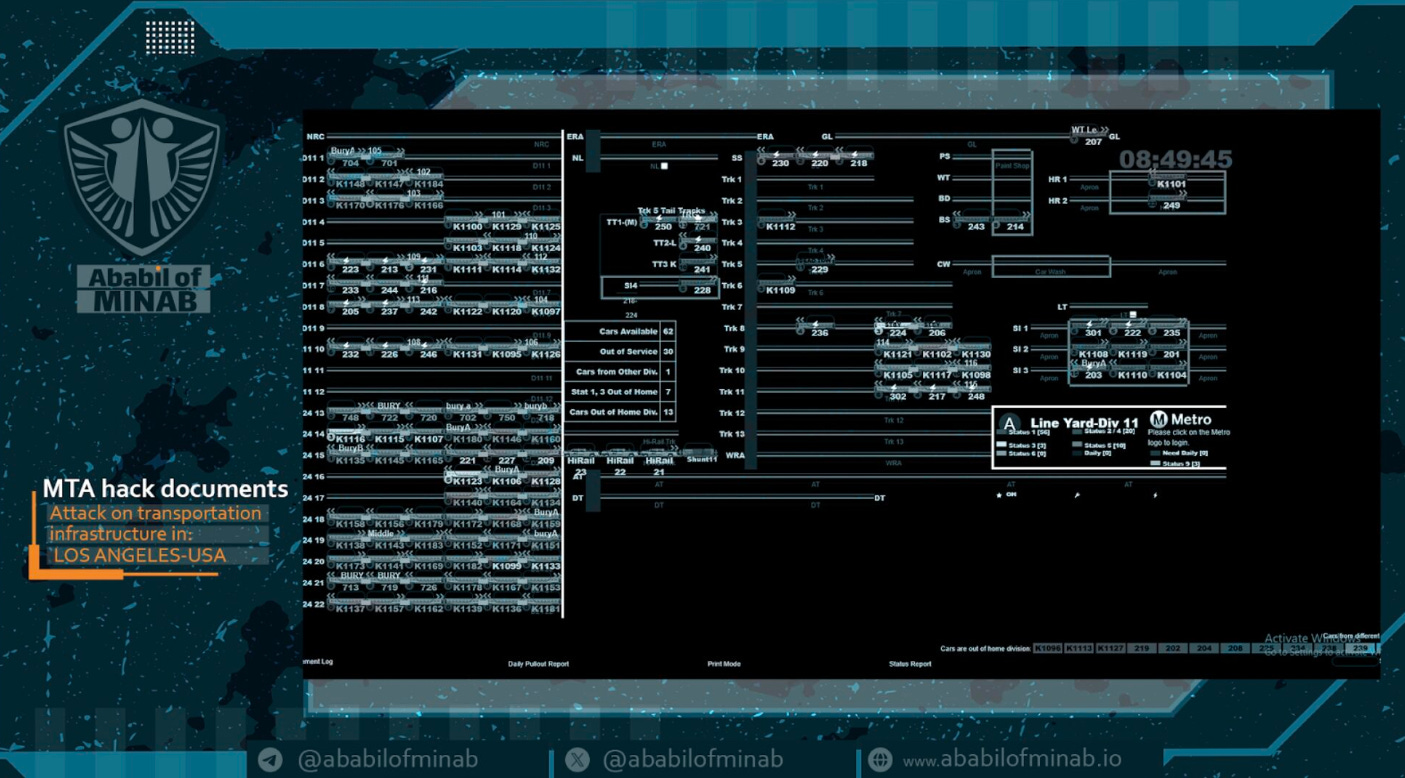Image resolution: width=1405 pixels, height=778 pixels.
Task: Click the Status 3 [3] legend swatch
Action: pos(1003,443)
